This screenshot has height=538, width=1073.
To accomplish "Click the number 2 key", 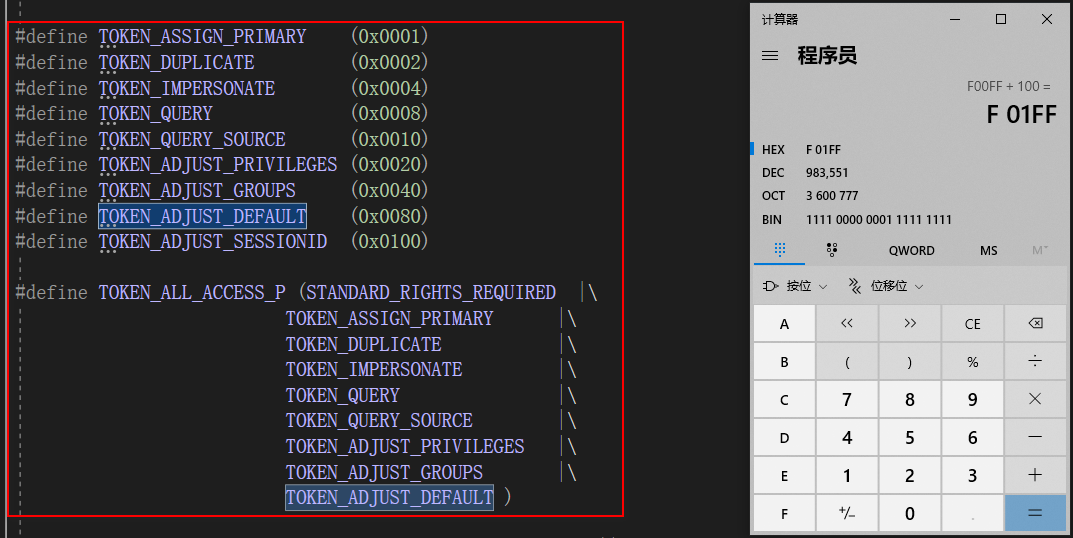I will (909, 475).
